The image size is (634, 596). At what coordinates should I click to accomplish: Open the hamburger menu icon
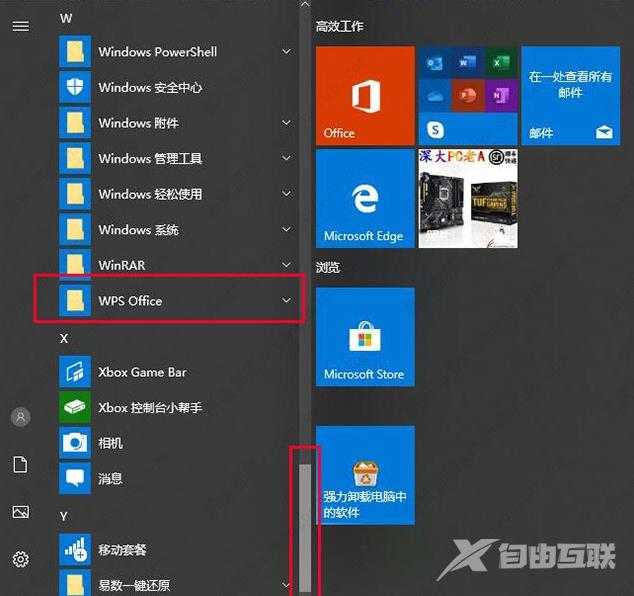point(21,26)
